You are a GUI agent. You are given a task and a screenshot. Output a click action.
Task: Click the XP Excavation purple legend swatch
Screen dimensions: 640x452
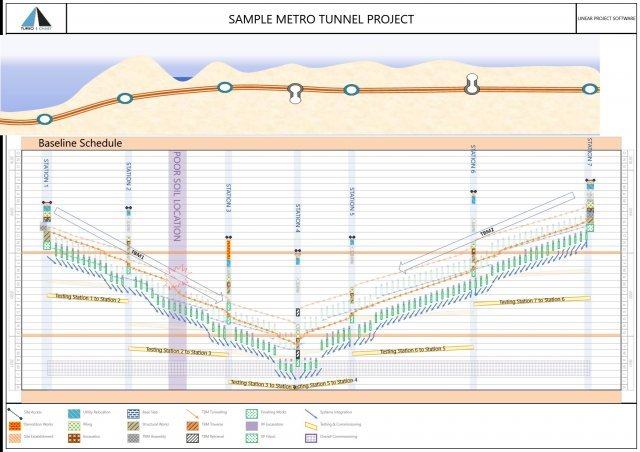[252, 425]
